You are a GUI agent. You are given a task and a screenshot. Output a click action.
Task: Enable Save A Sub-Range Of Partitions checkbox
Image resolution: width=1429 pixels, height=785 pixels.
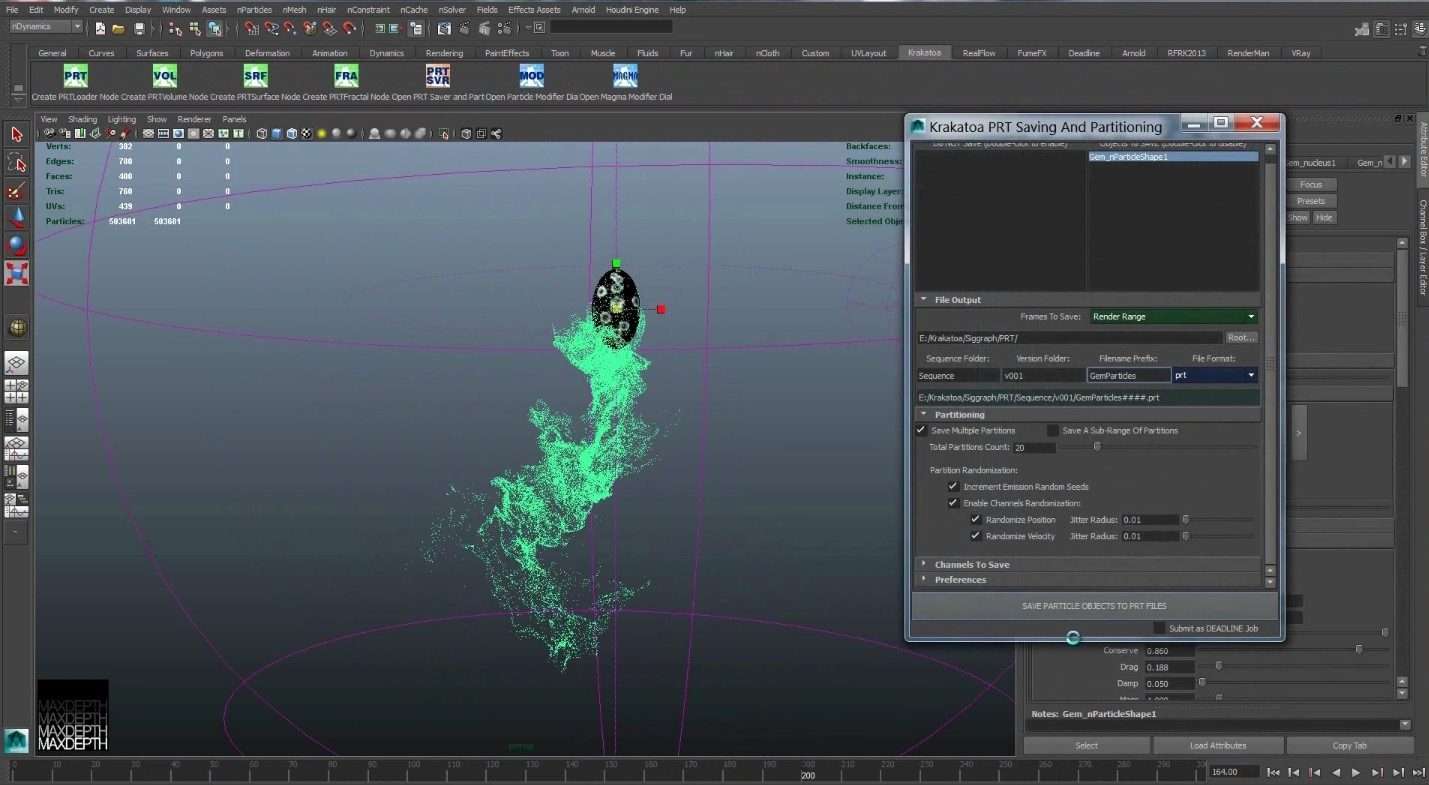(1052, 430)
